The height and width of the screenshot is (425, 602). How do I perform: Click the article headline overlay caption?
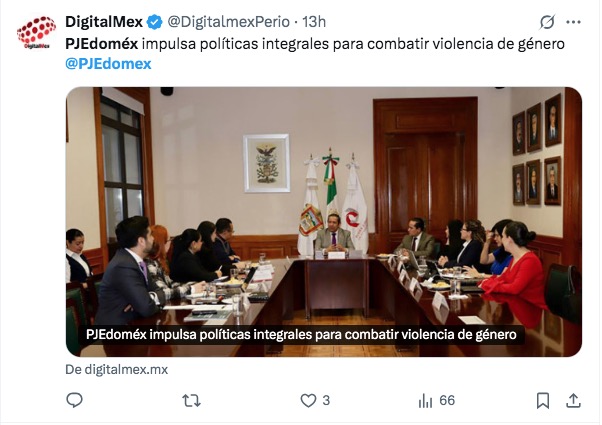[301, 334]
